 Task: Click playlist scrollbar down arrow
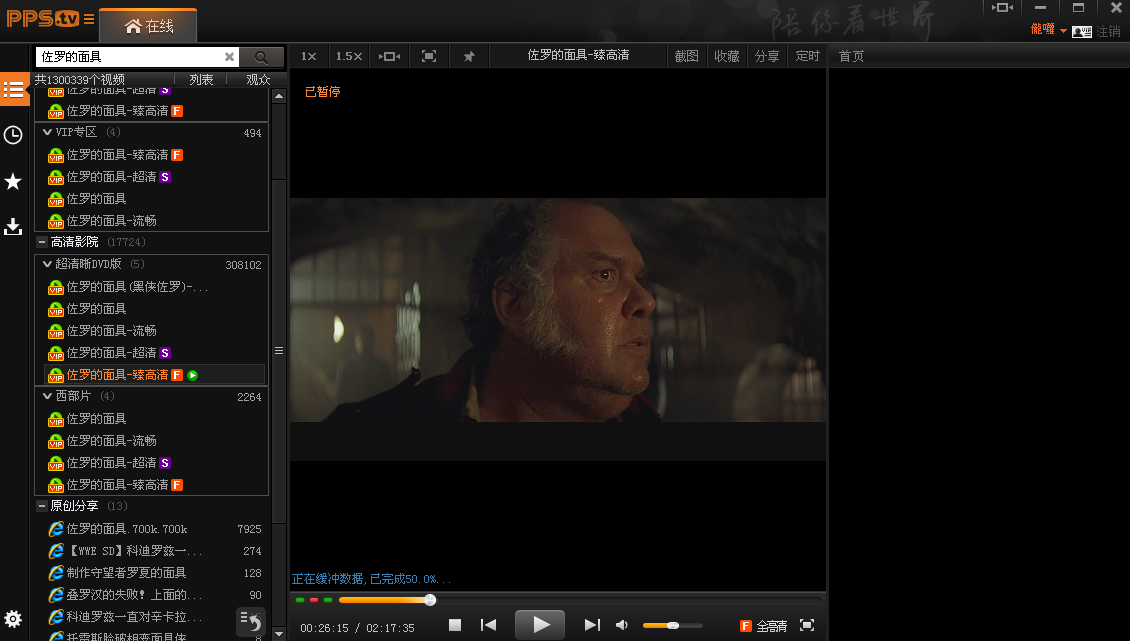pyautogui.click(x=279, y=635)
